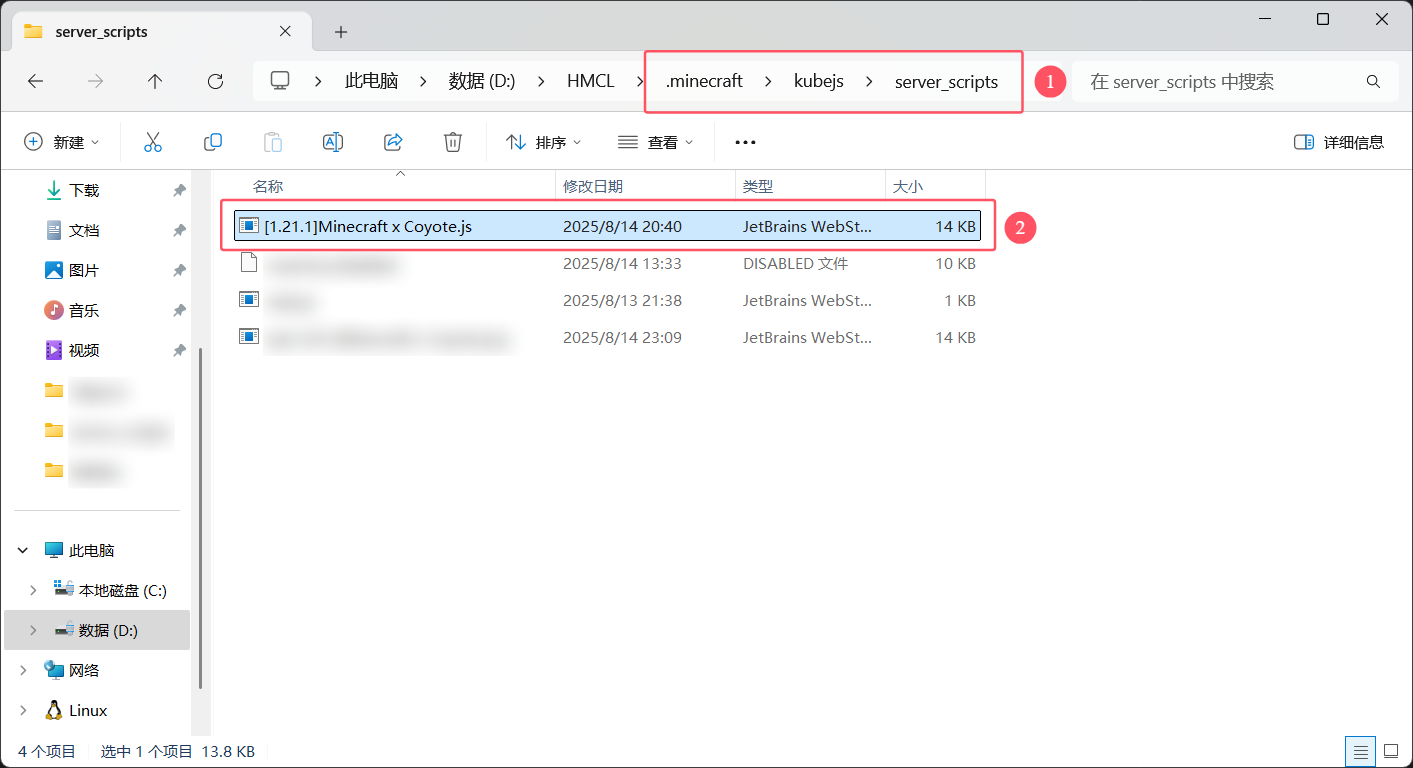Toggle the 详细信息 details pane
The image size is (1413, 768).
click(x=1339, y=142)
